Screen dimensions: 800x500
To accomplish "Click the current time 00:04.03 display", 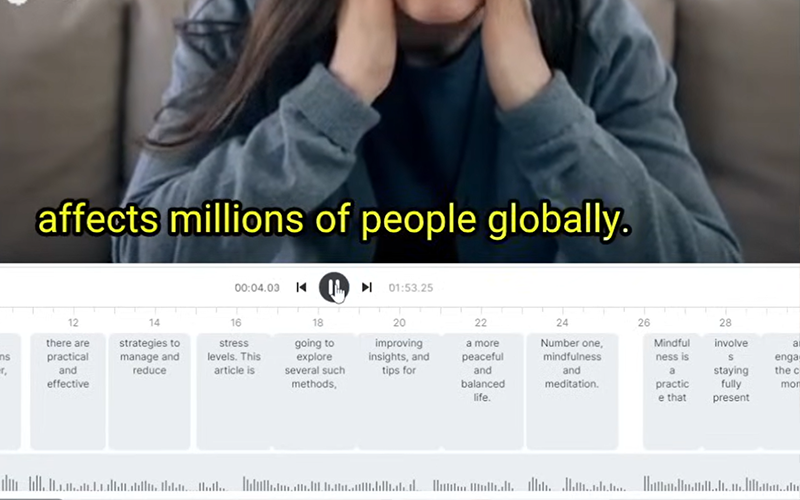I will [x=257, y=288].
